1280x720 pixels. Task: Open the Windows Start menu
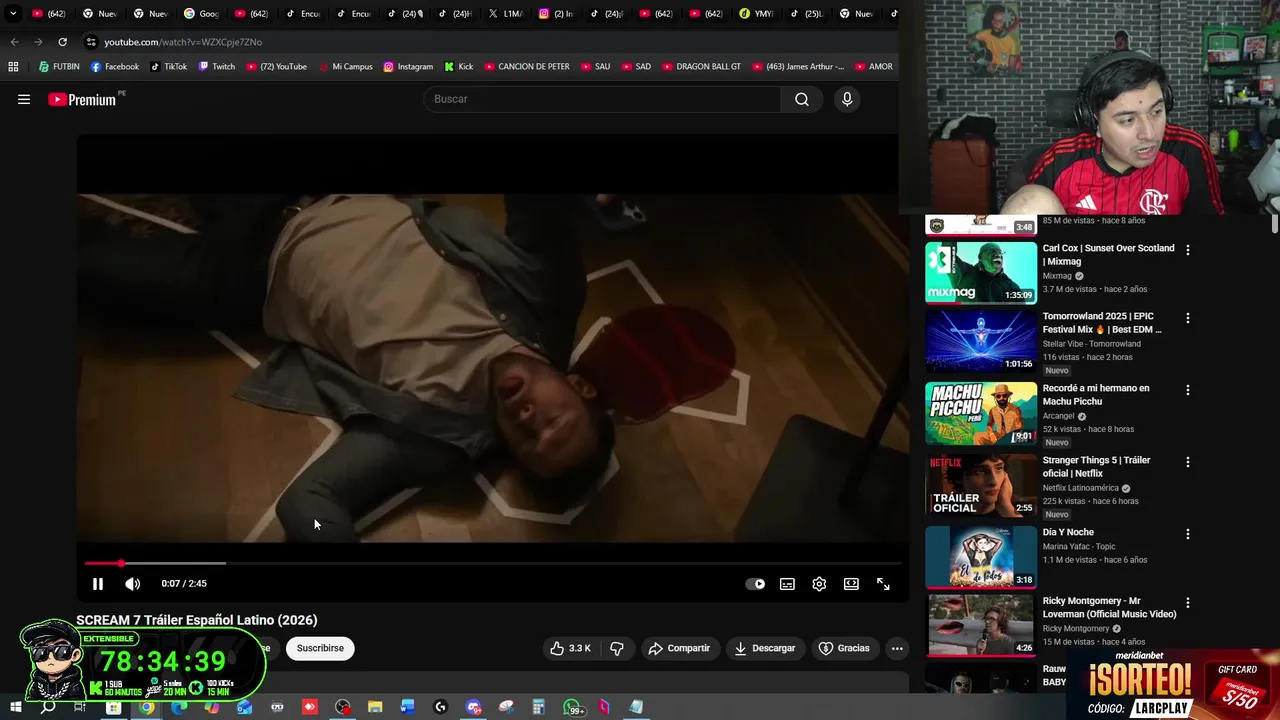click(15, 707)
